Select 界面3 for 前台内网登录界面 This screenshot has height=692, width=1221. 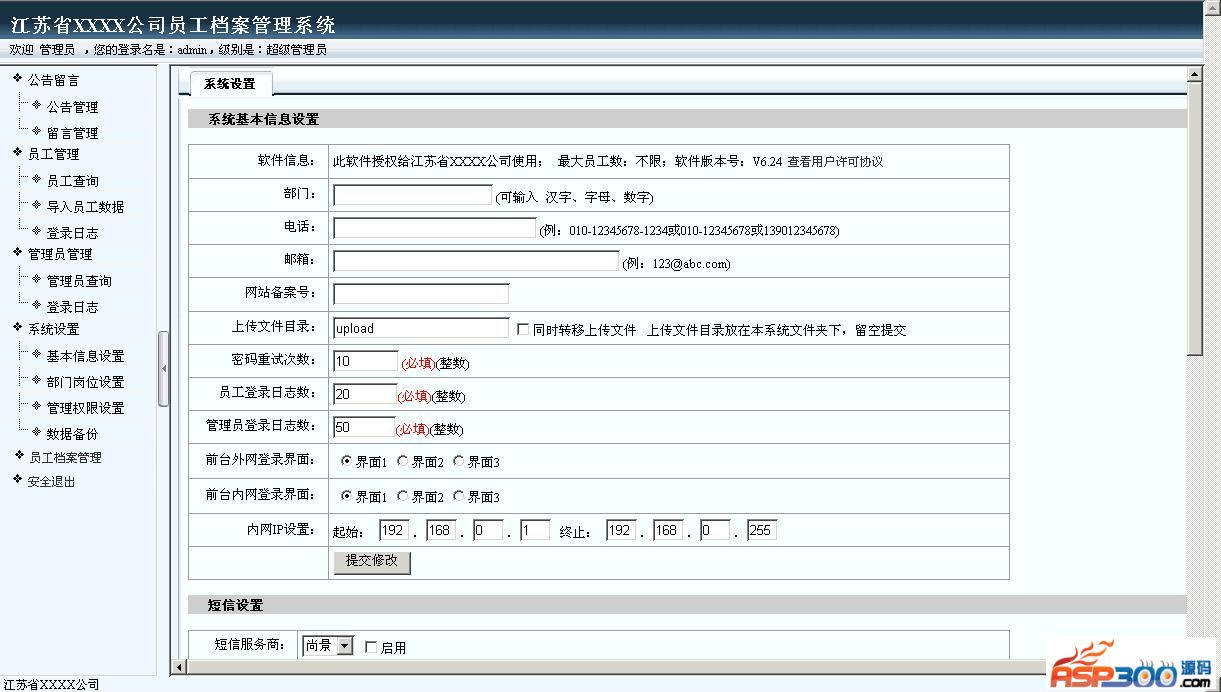coord(458,495)
